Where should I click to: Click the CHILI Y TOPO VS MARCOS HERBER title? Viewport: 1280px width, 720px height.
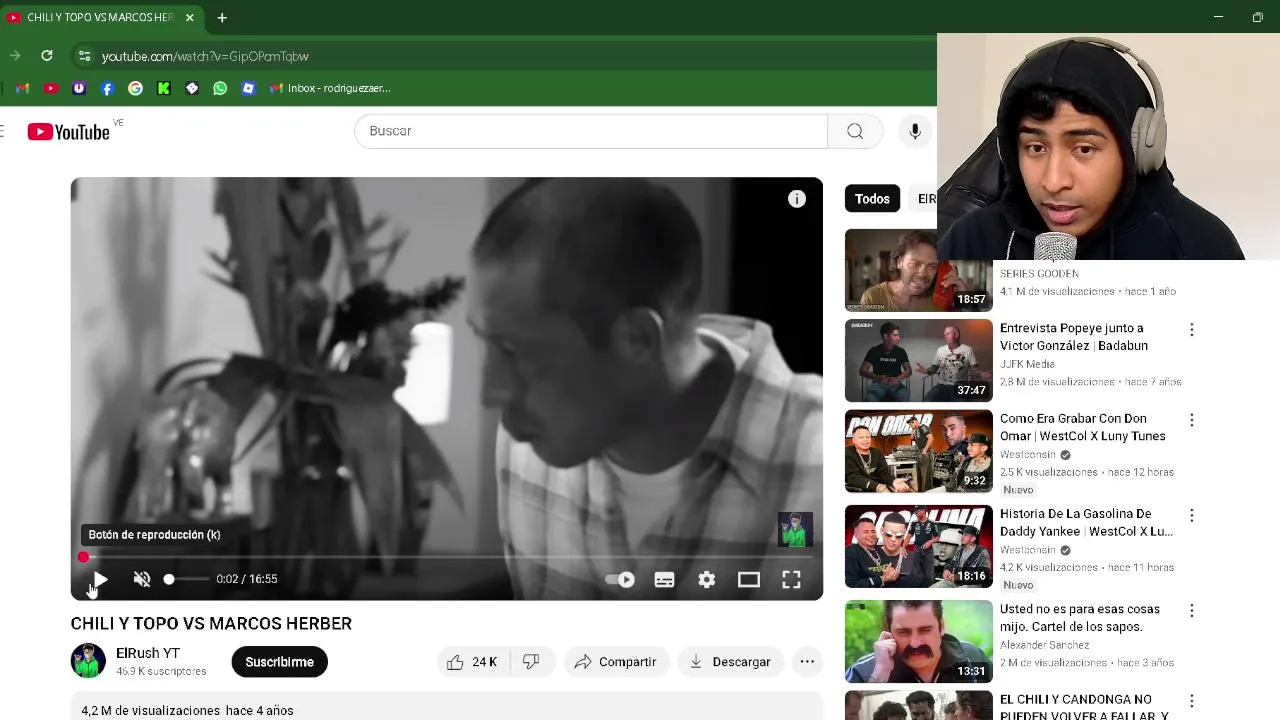211,623
